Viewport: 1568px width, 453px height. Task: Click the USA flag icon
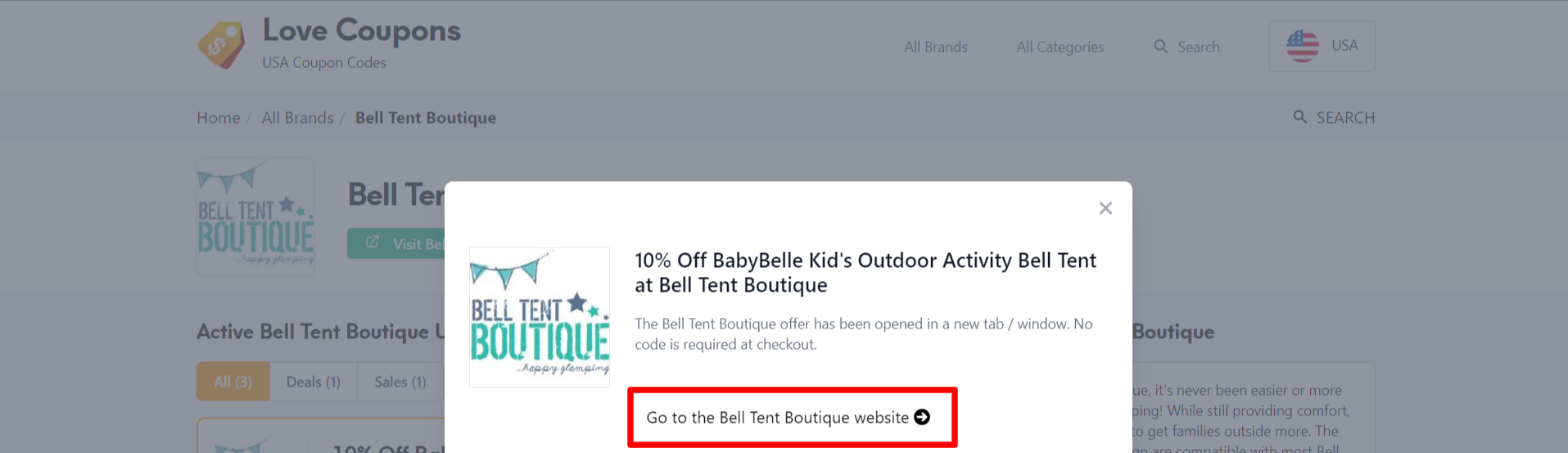pyautogui.click(x=1302, y=46)
